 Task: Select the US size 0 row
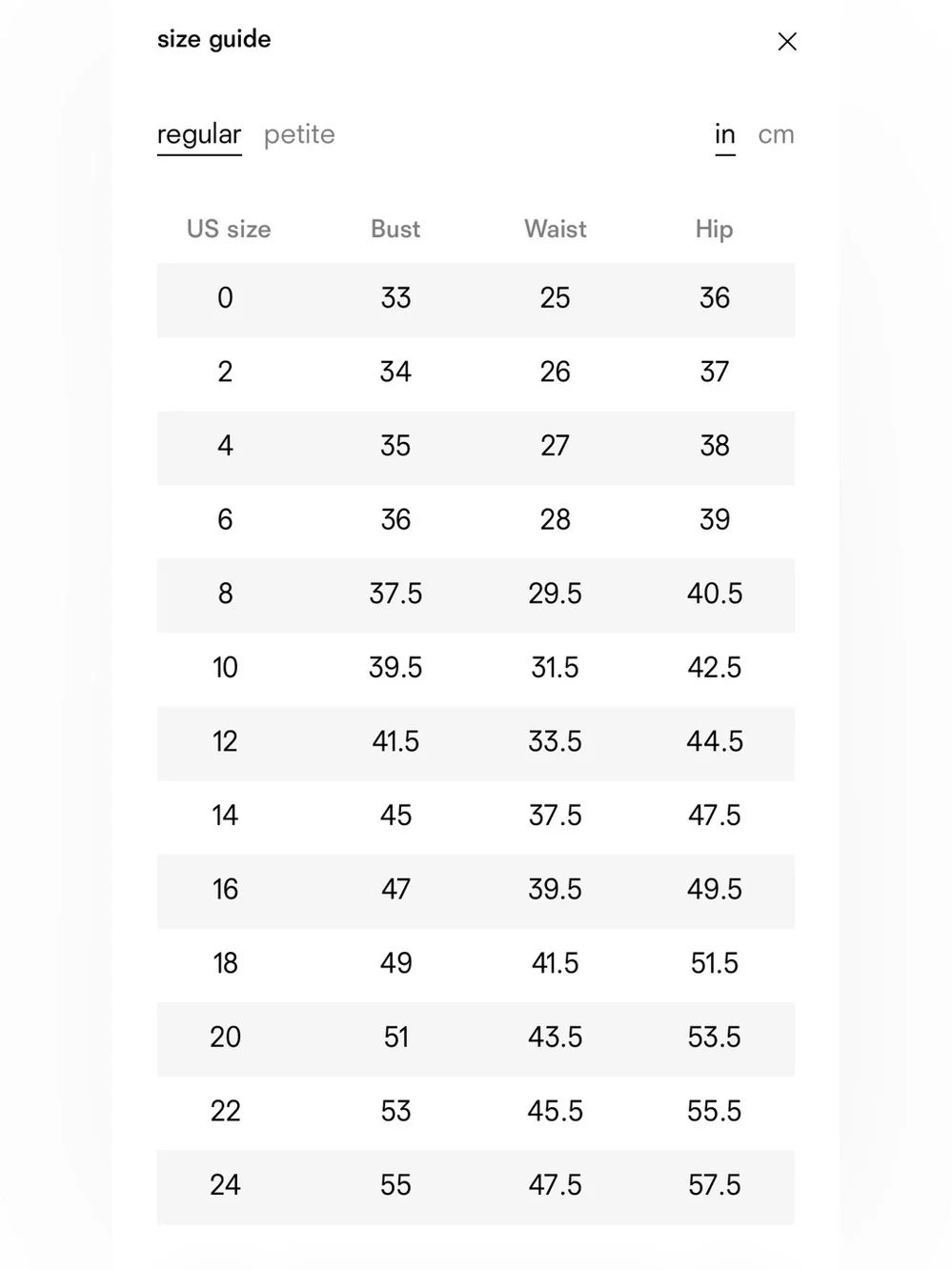(x=476, y=299)
